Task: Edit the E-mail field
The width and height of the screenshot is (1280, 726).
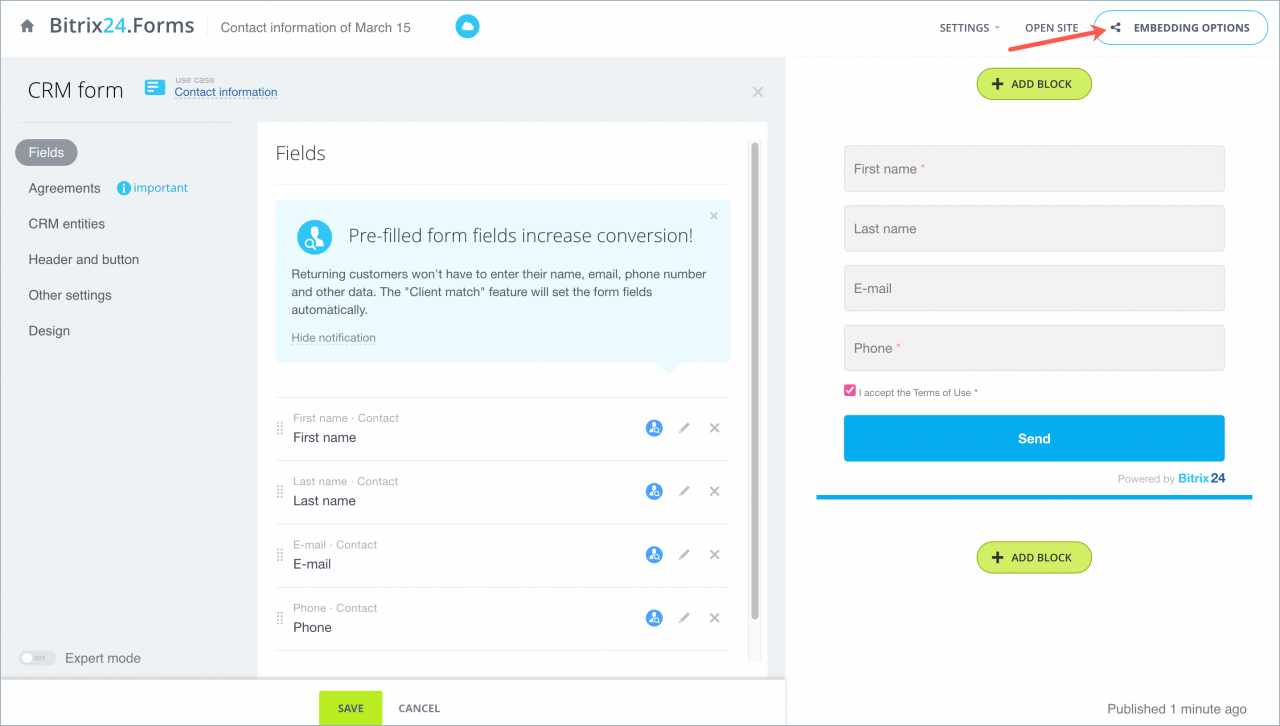Action: pos(684,554)
